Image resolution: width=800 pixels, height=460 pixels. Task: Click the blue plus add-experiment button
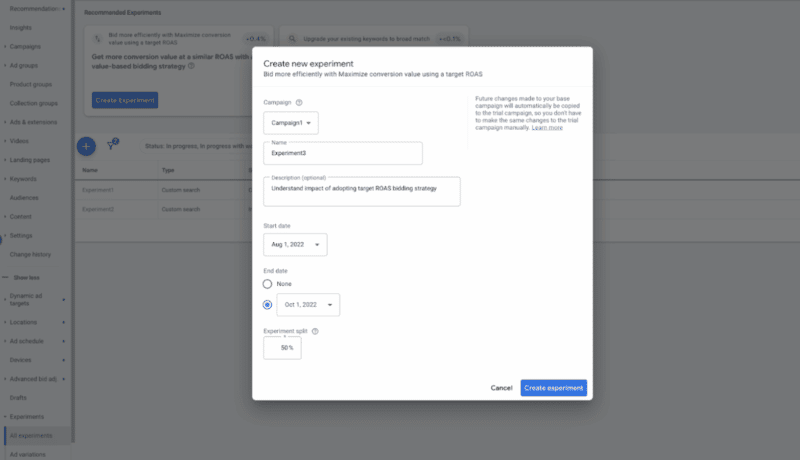(x=87, y=146)
